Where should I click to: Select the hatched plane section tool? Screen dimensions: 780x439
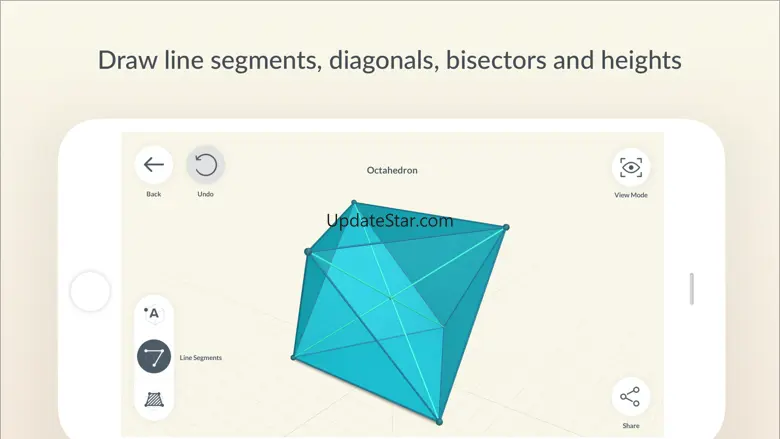153,400
